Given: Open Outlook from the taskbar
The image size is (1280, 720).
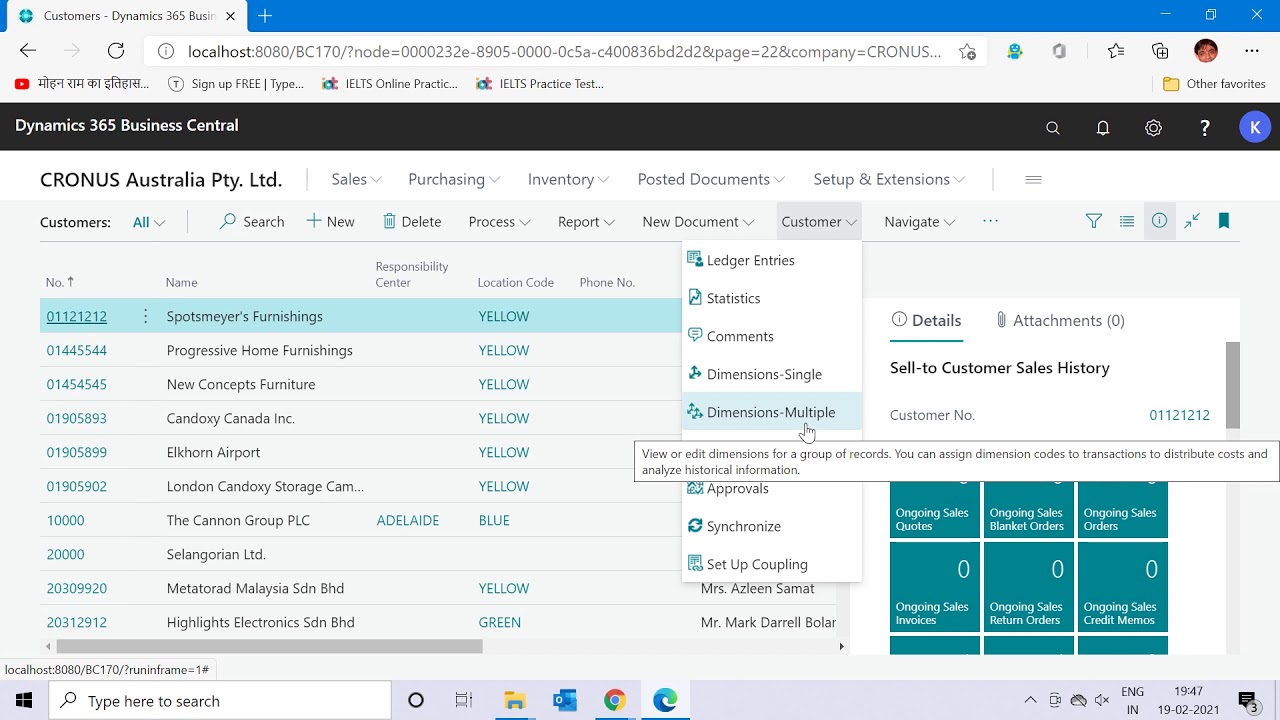Looking at the screenshot, I should tap(565, 701).
